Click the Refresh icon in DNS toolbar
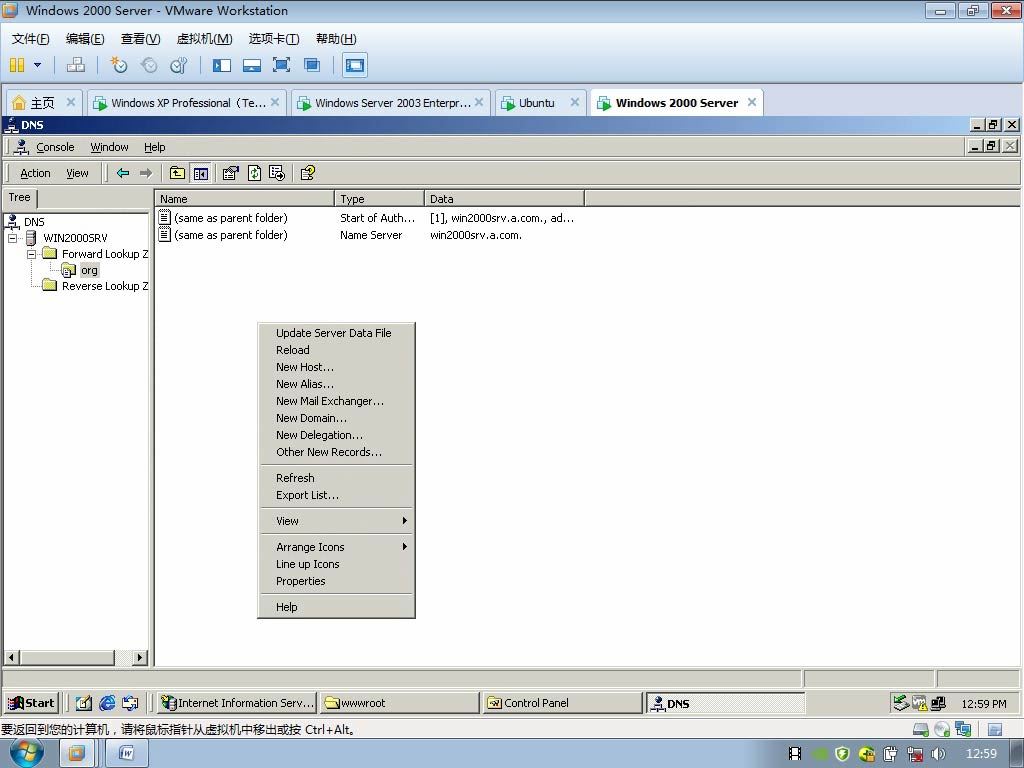Viewport: 1024px width, 768px height. (x=254, y=173)
